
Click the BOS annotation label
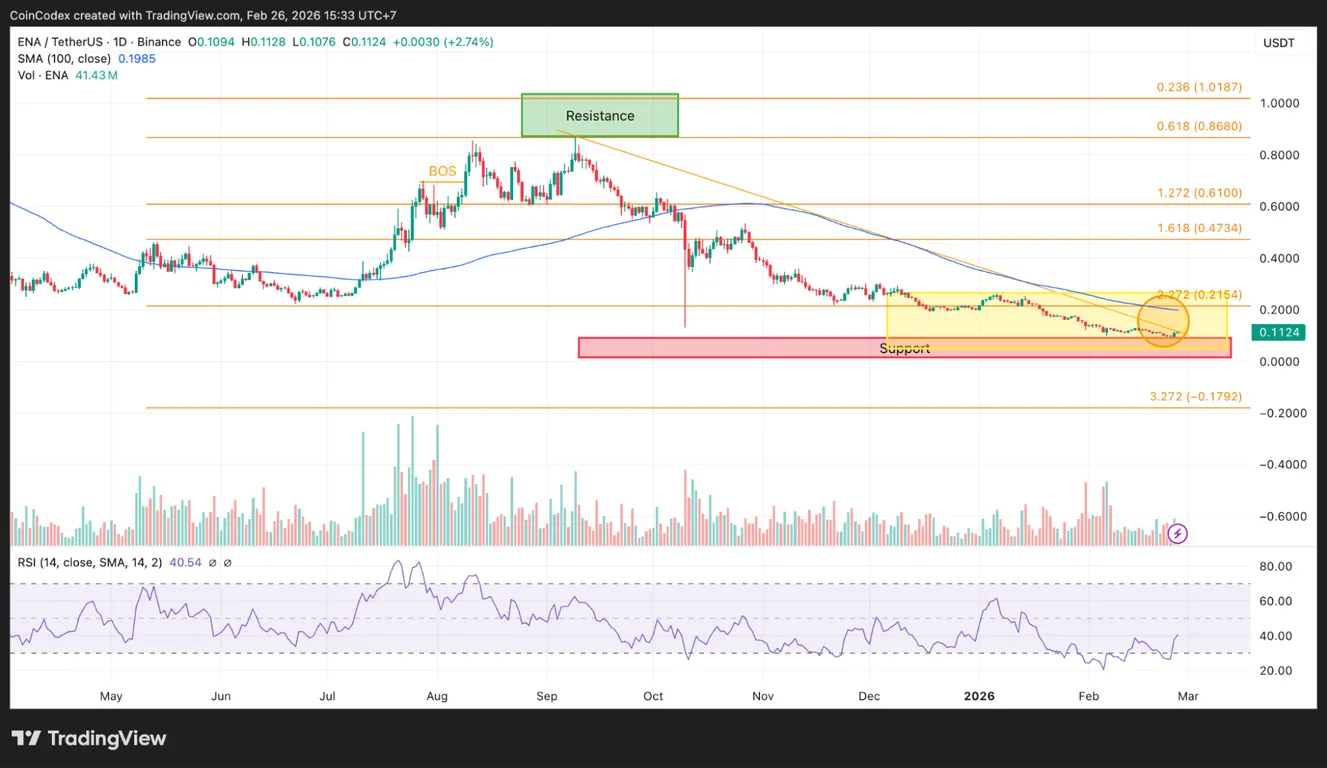(443, 171)
